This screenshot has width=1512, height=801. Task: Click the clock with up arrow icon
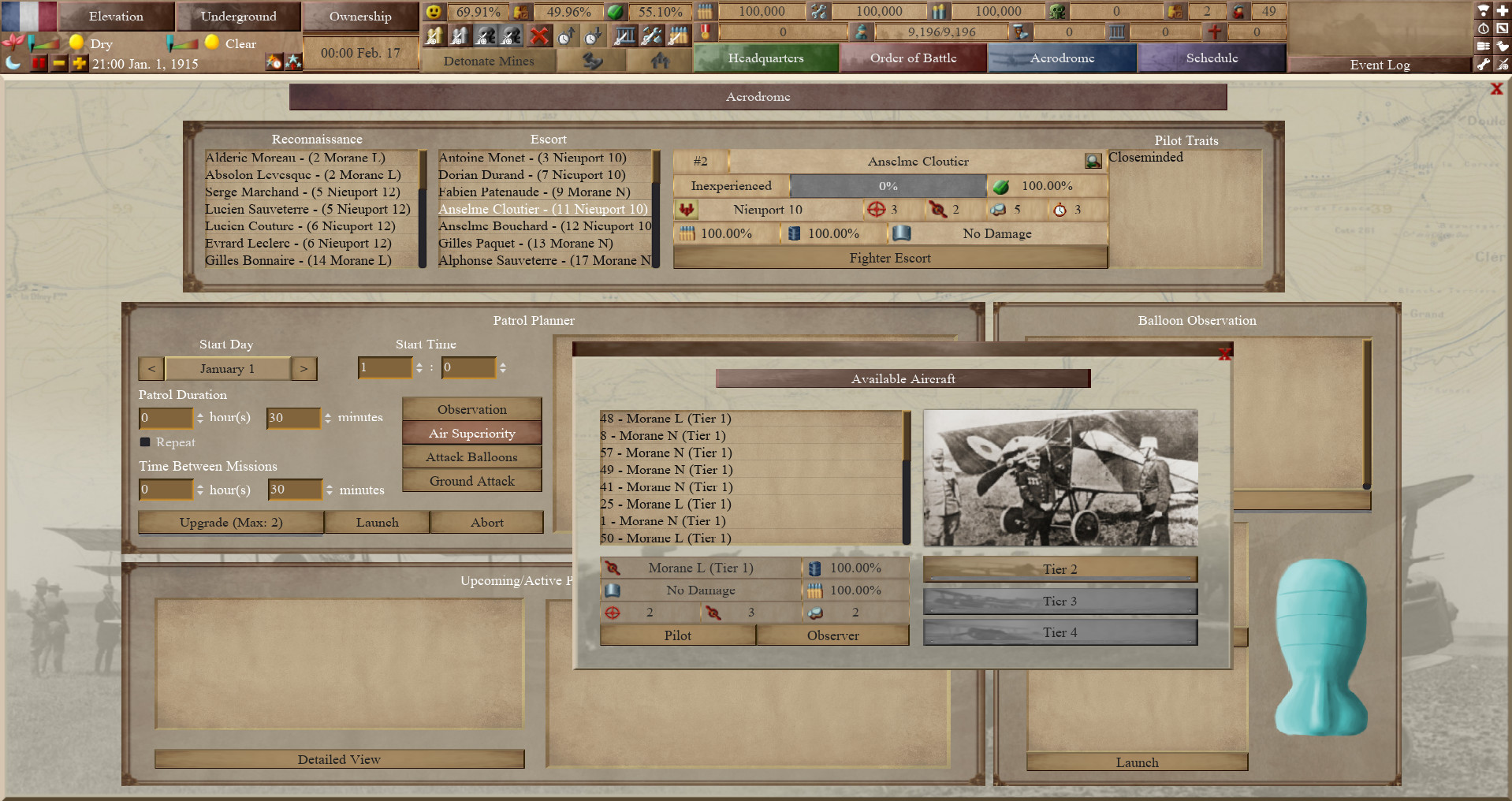(565, 34)
